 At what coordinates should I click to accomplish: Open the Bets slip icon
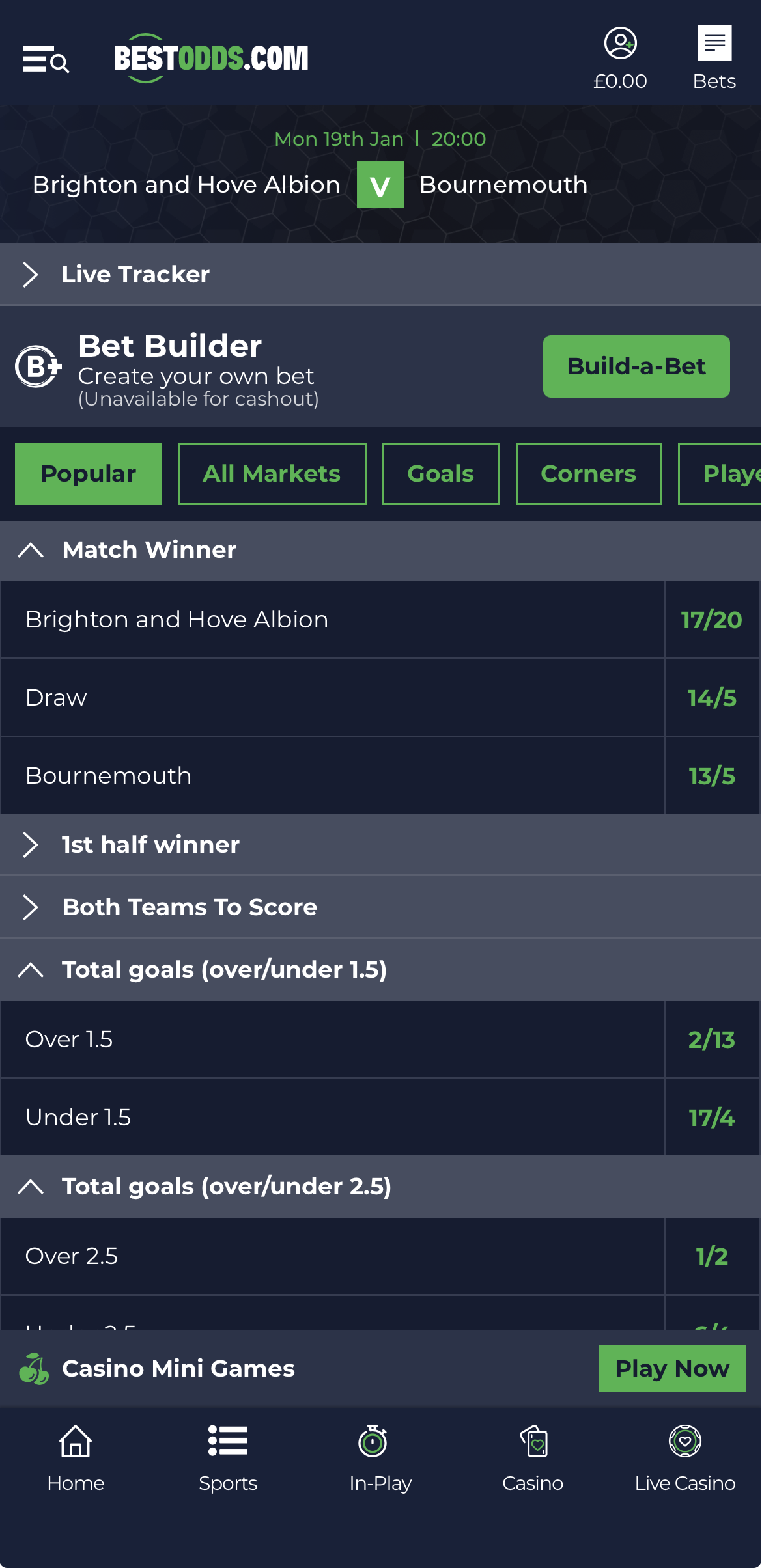coord(714,44)
